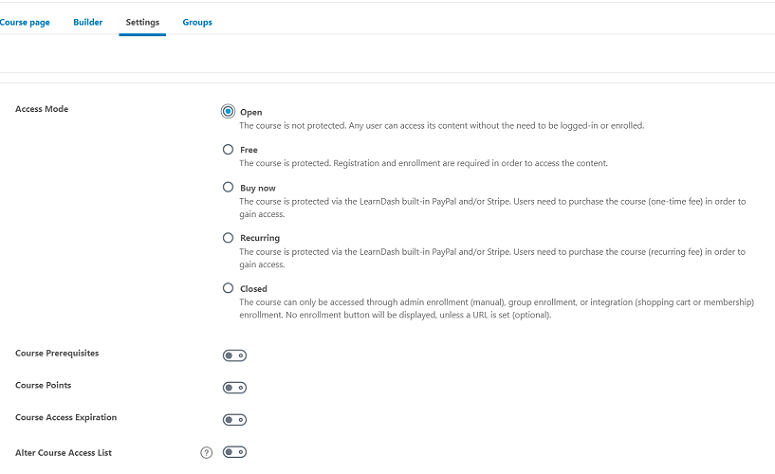Image resolution: width=775 pixels, height=474 pixels.
Task: Choose the Recurring access mode radio
Action: coord(228,238)
